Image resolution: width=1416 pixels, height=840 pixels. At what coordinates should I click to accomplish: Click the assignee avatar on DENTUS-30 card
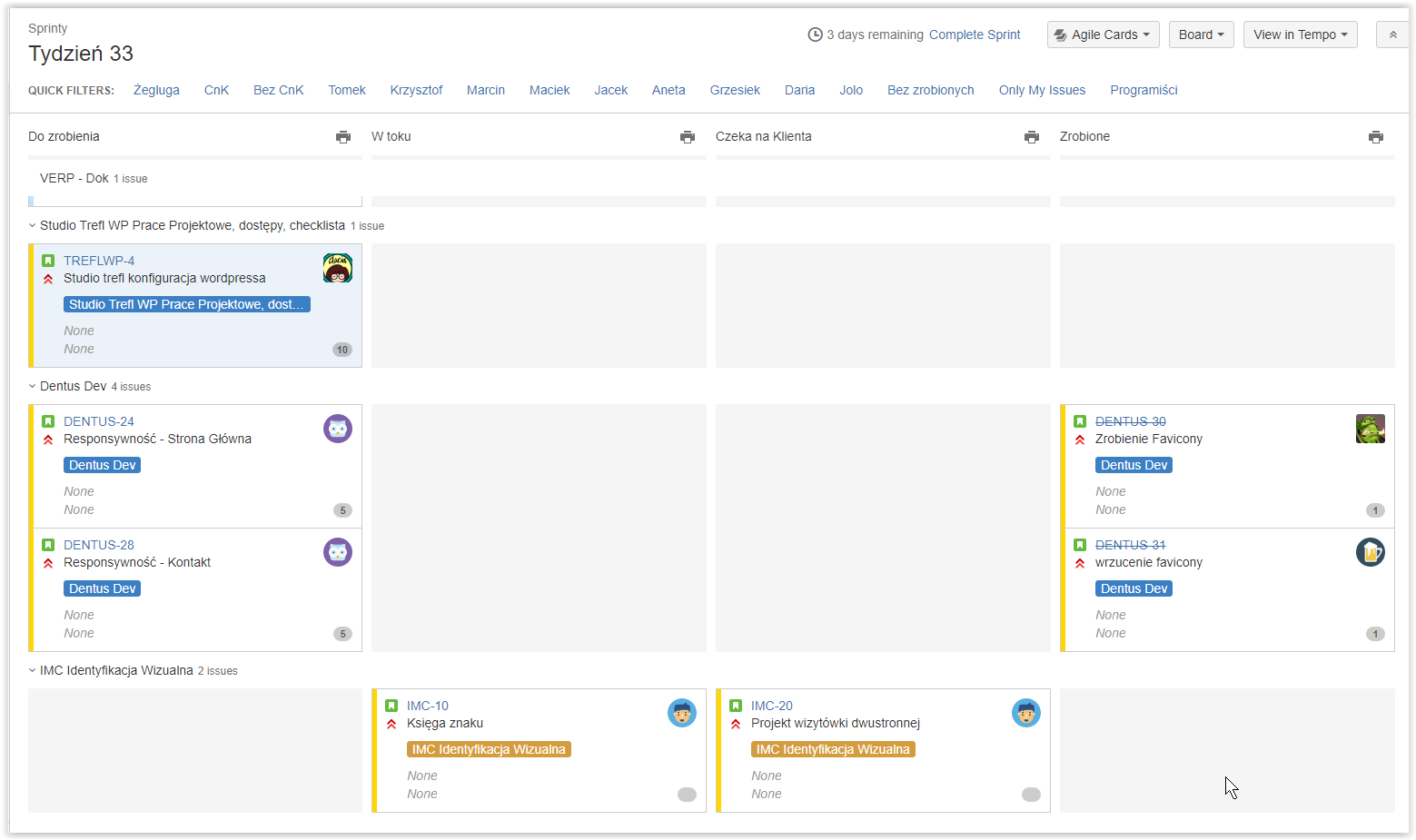pos(1371,429)
